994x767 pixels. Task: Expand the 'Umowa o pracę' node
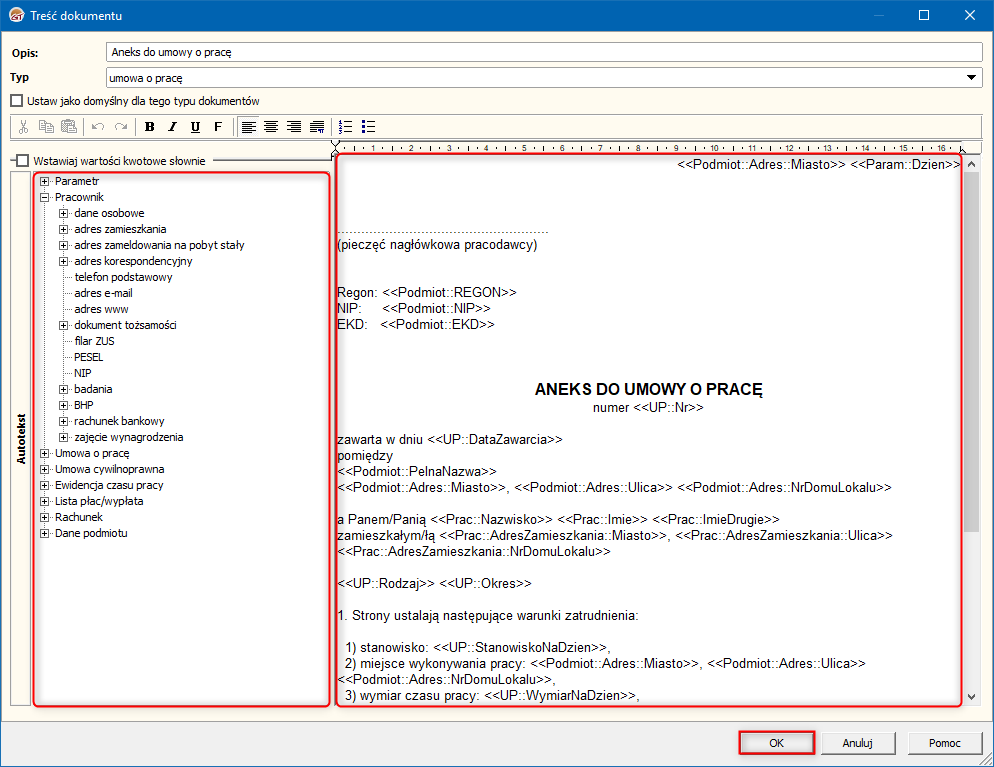(44, 453)
